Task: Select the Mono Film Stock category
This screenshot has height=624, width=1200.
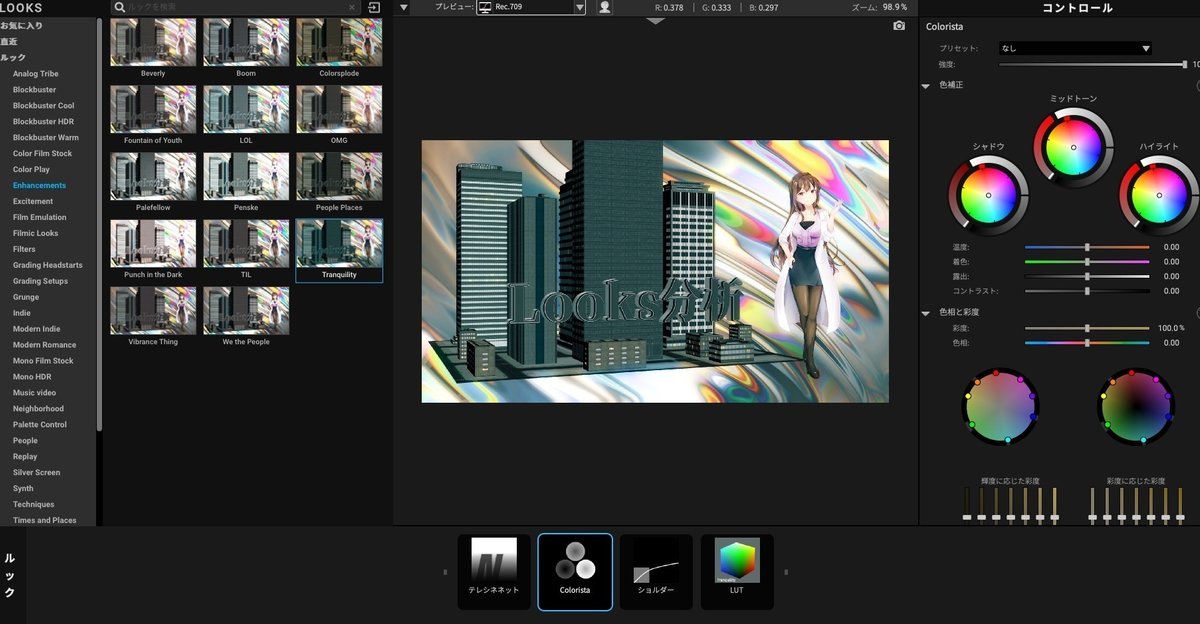Action: [x=43, y=361]
